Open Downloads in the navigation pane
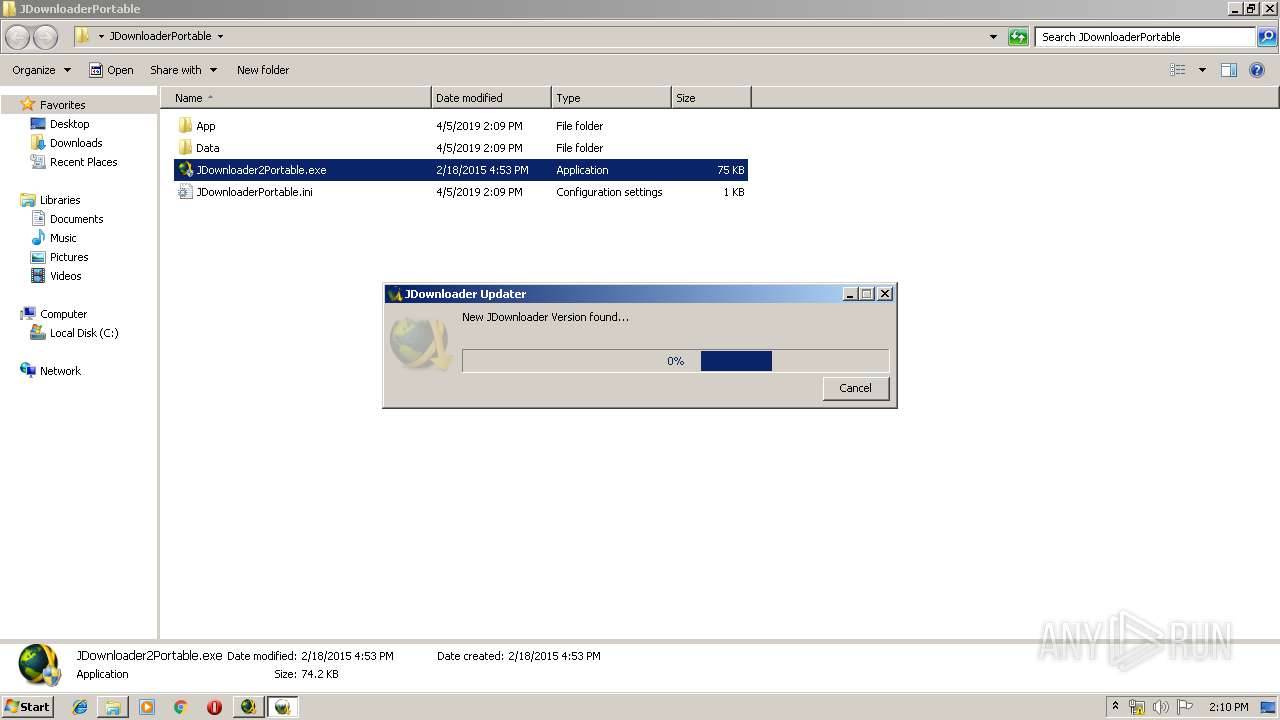Screen dimensions: 1280x720 76,143
